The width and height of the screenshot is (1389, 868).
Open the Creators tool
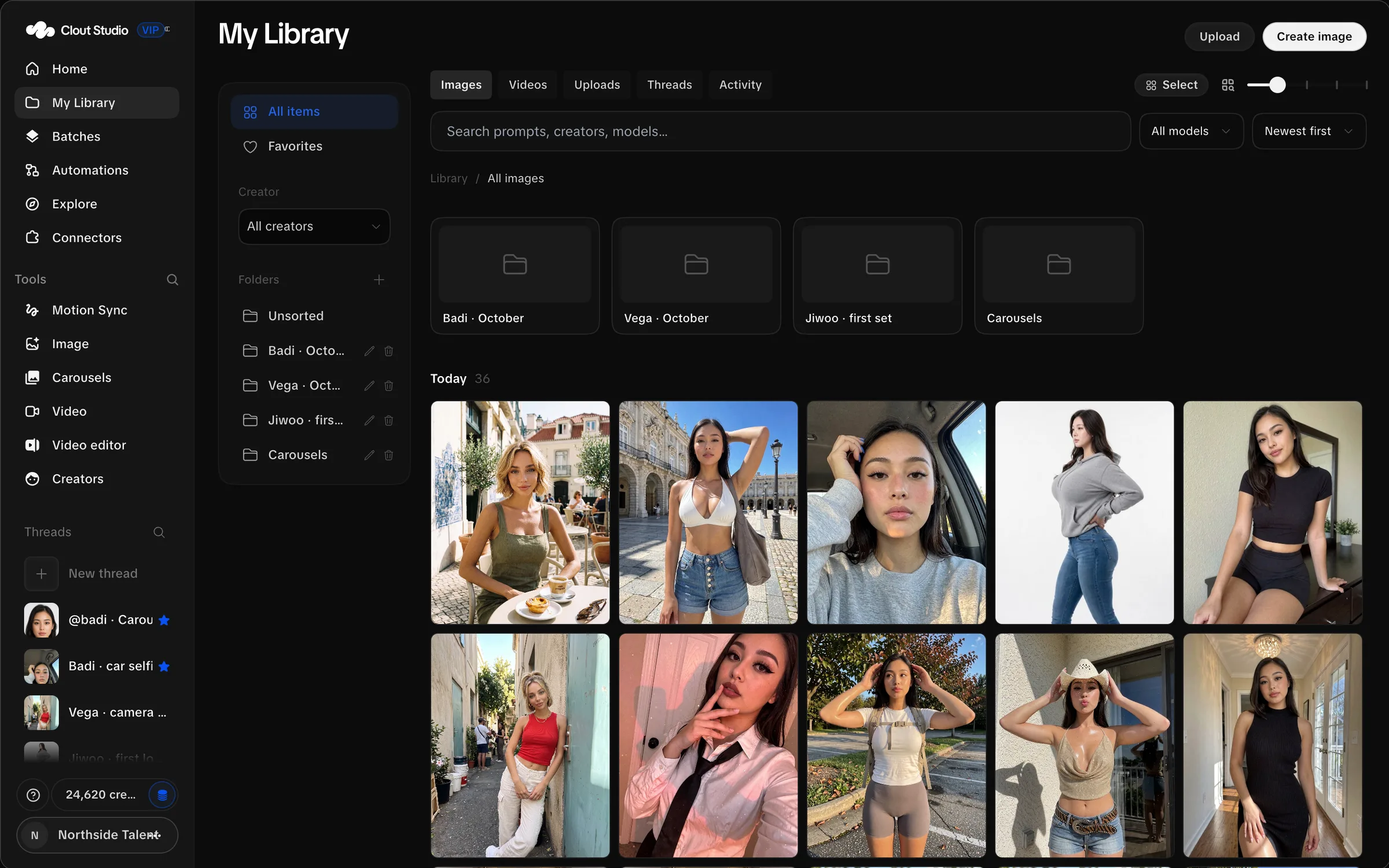click(x=97, y=479)
